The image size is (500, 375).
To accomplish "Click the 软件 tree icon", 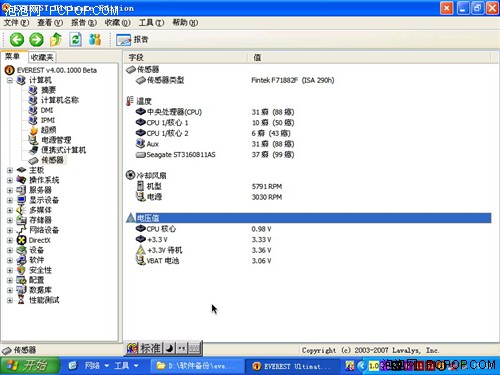I will coord(21,260).
